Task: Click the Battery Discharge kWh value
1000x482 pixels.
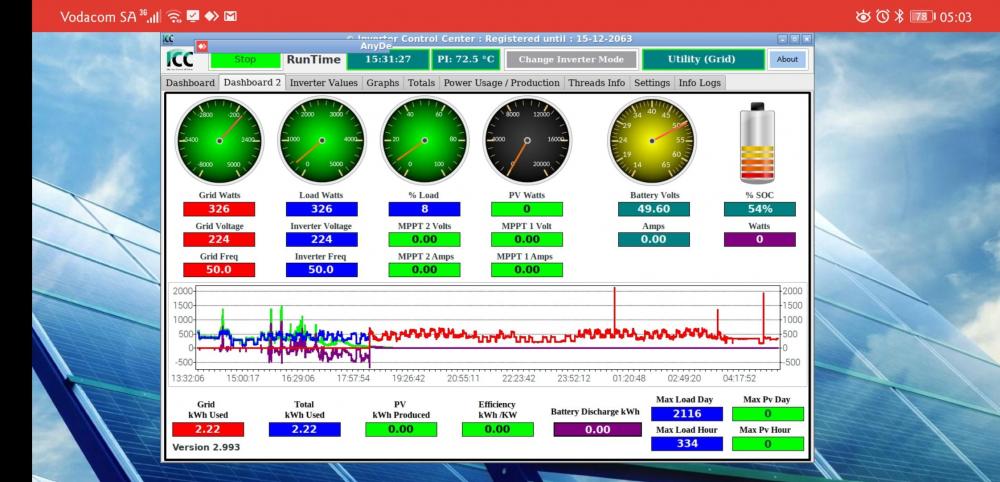Action: [x=598, y=430]
